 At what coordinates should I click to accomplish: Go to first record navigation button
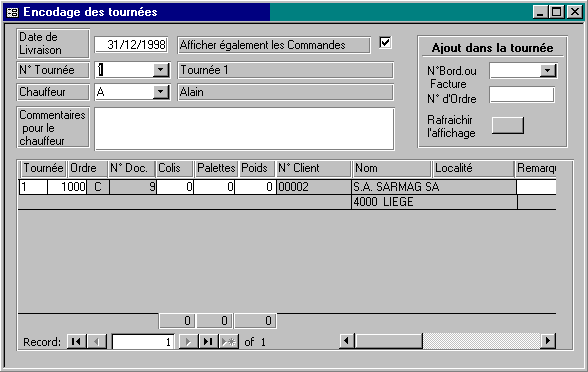click(x=76, y=341)
